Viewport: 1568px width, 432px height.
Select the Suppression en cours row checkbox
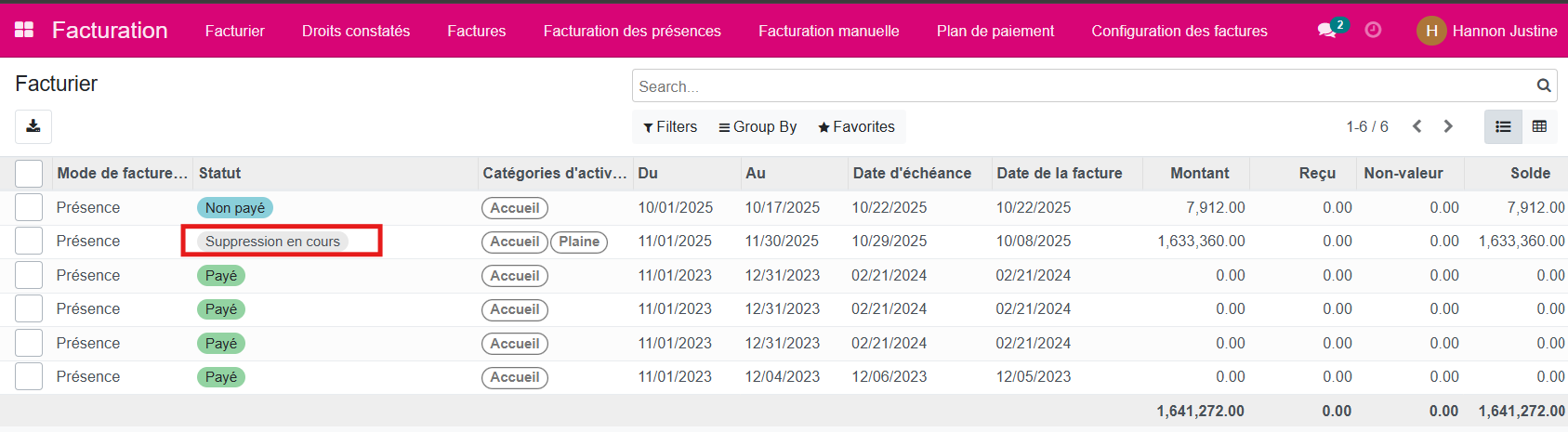[29, 242]
